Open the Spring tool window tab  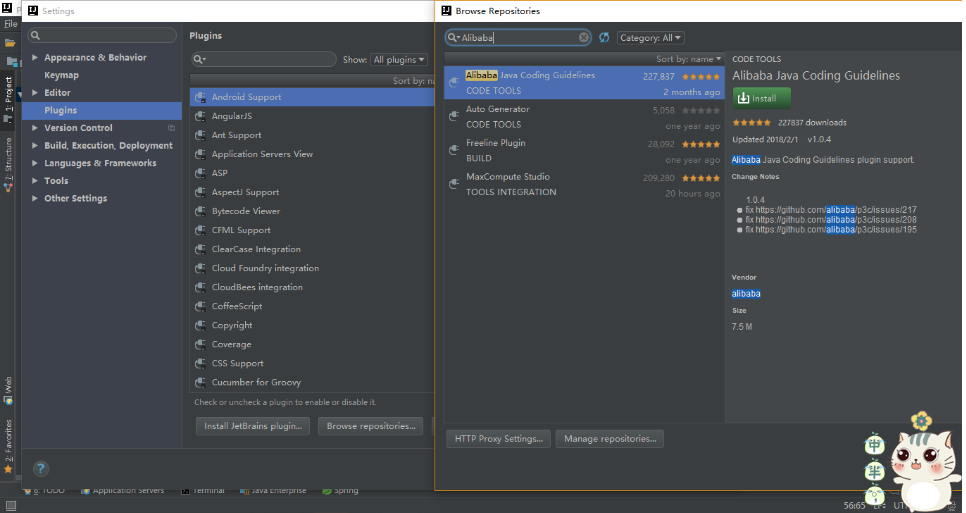point(340,491)
